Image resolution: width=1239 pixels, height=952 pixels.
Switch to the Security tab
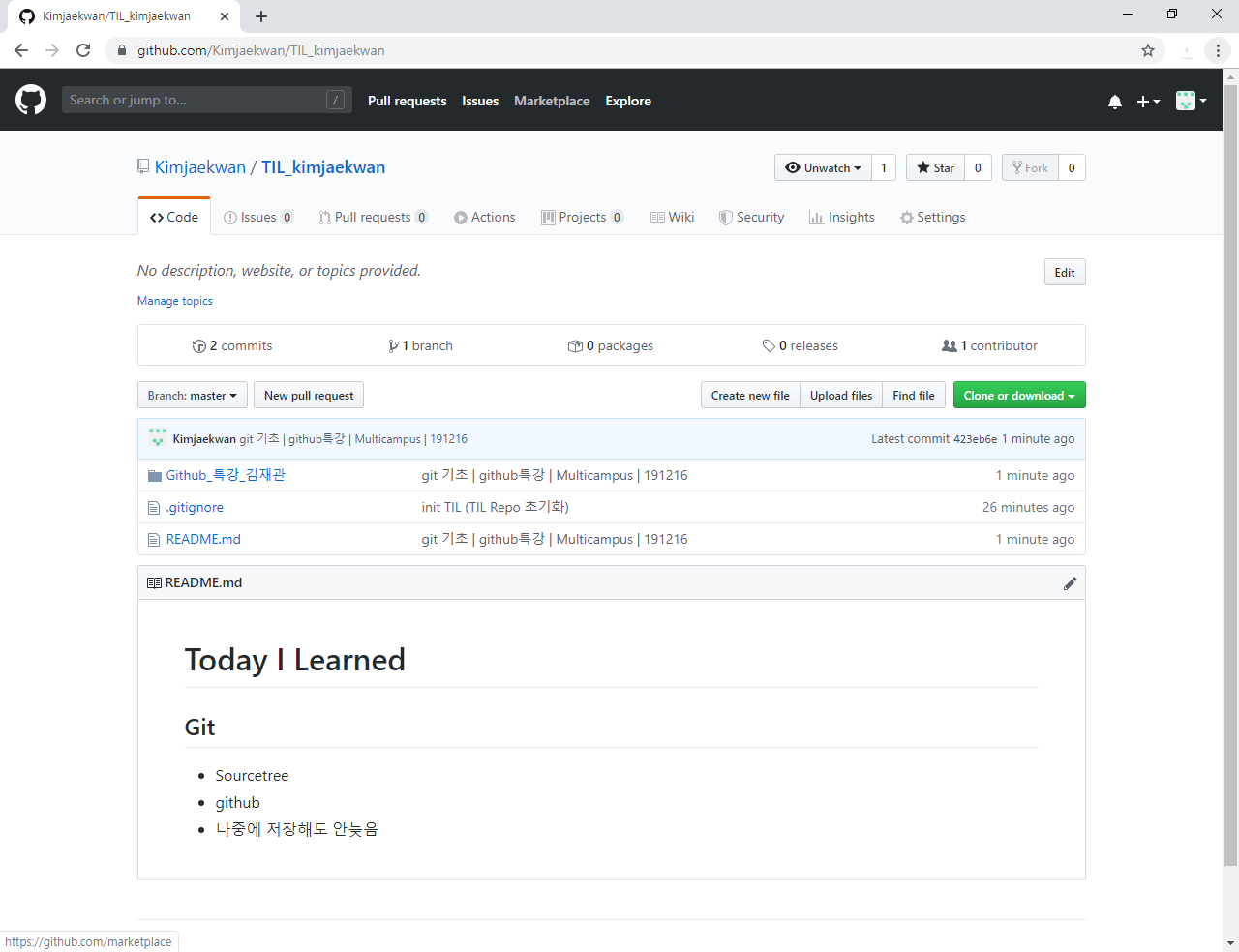751,217
